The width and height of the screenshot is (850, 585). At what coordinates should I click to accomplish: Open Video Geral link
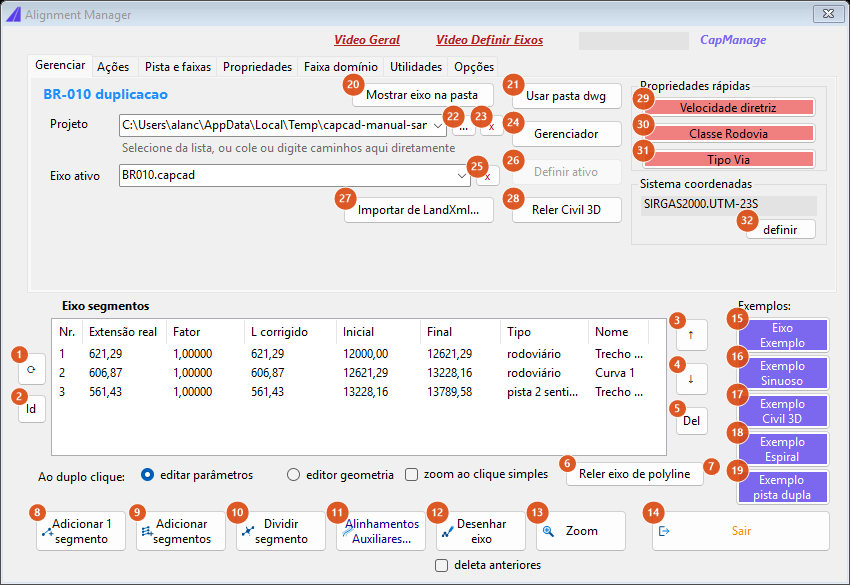[367, 40]
